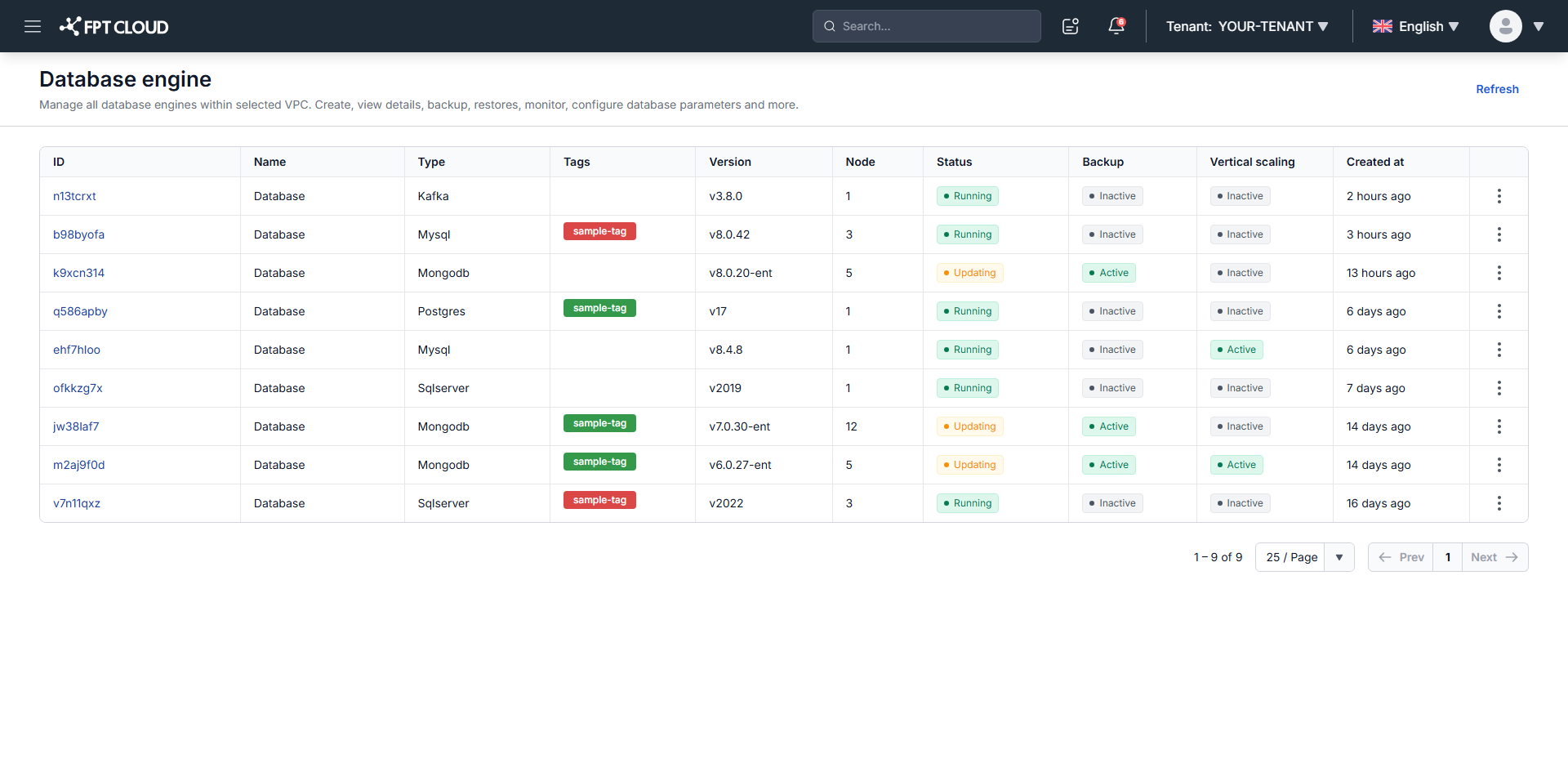Click green sample-tag on q586apby row
Image resolution: width=1568 pixels, height=772 pixels.
tap(599, 308)
